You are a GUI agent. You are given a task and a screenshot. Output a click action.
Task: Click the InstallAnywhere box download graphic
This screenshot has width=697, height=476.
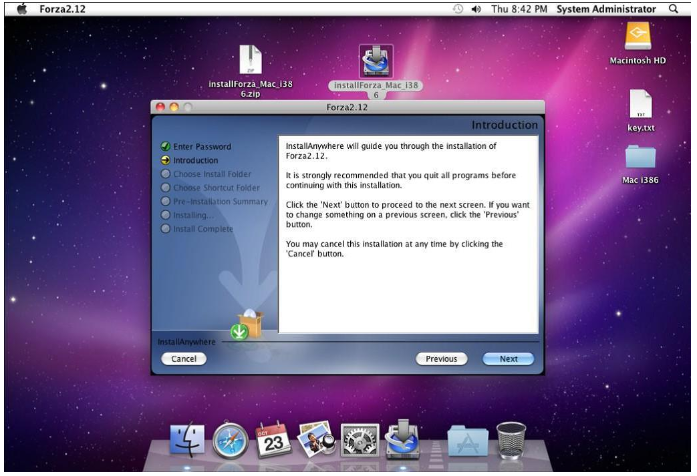[x=248, y=324]
